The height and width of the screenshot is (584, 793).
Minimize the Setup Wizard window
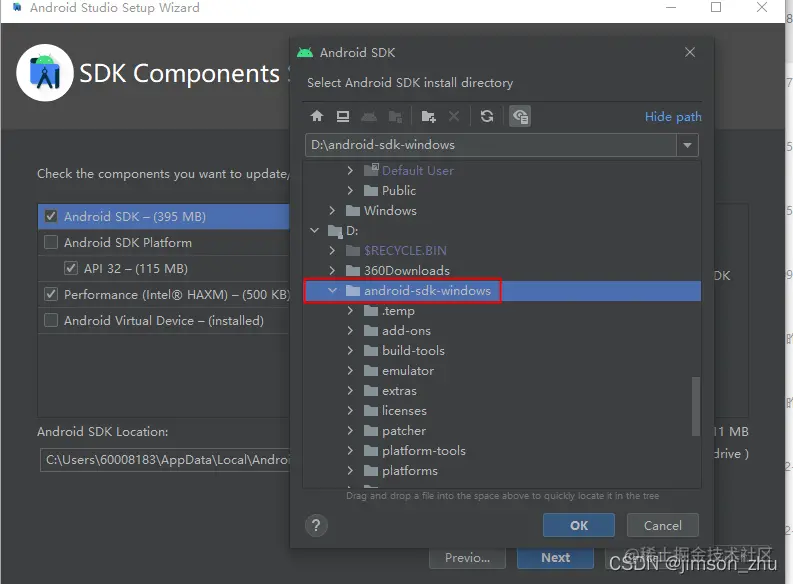point(671,7)
